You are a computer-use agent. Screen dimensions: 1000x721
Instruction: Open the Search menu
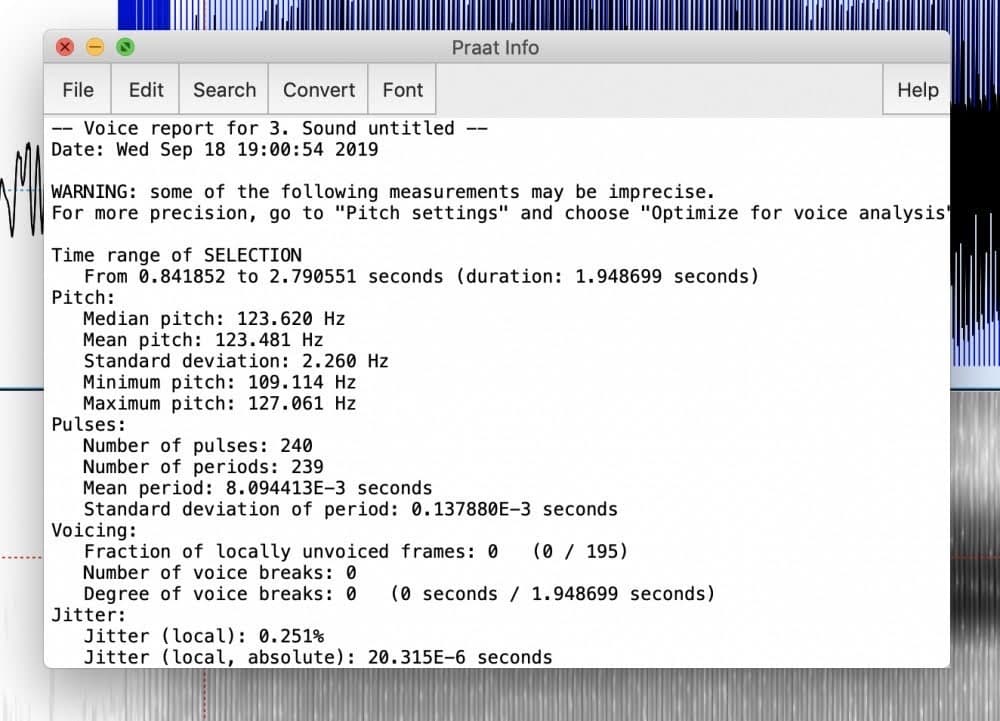(x=224, y=90)
